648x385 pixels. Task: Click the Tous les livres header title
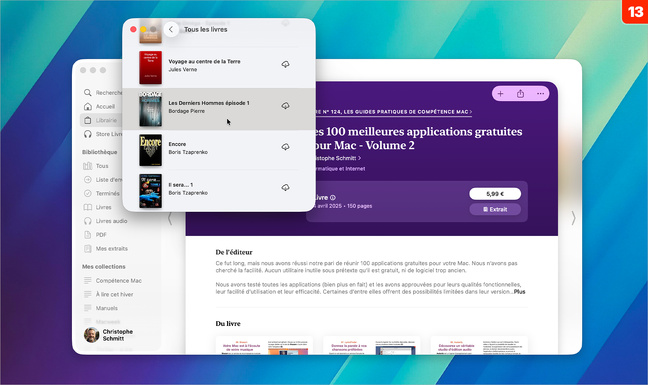[205, 29]
